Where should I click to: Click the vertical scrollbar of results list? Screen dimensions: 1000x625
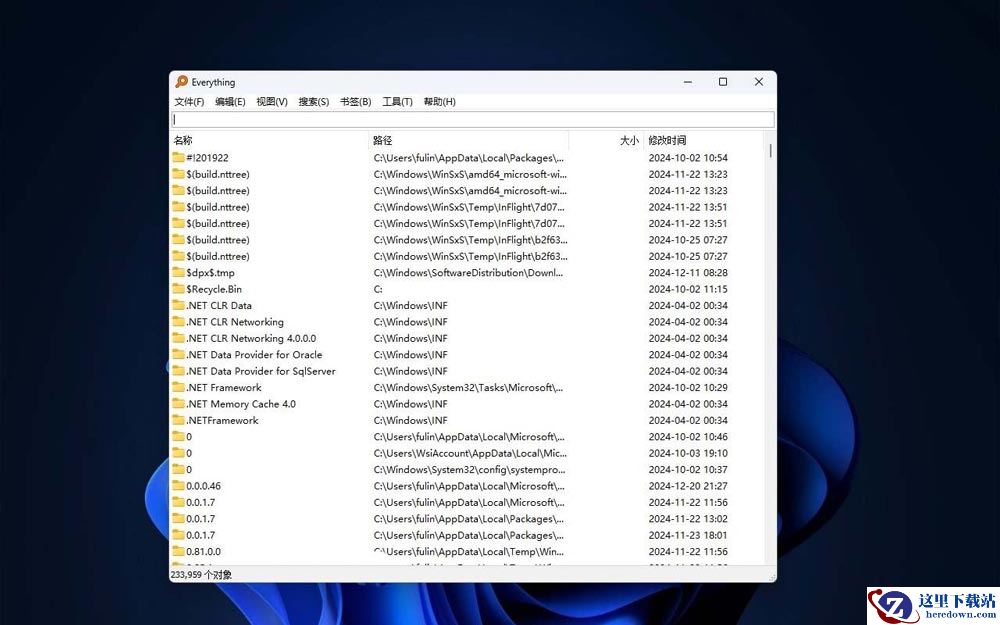click(770, 349)
